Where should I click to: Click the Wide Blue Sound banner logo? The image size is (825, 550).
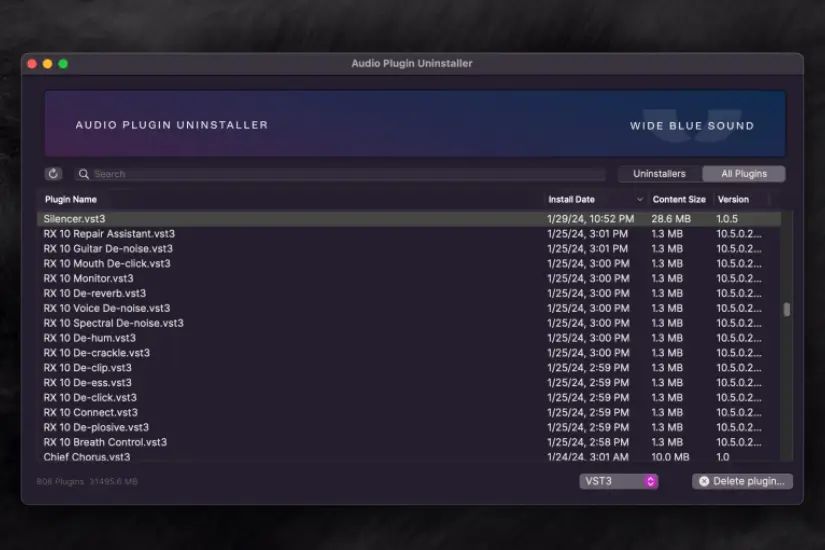(692, 126)
